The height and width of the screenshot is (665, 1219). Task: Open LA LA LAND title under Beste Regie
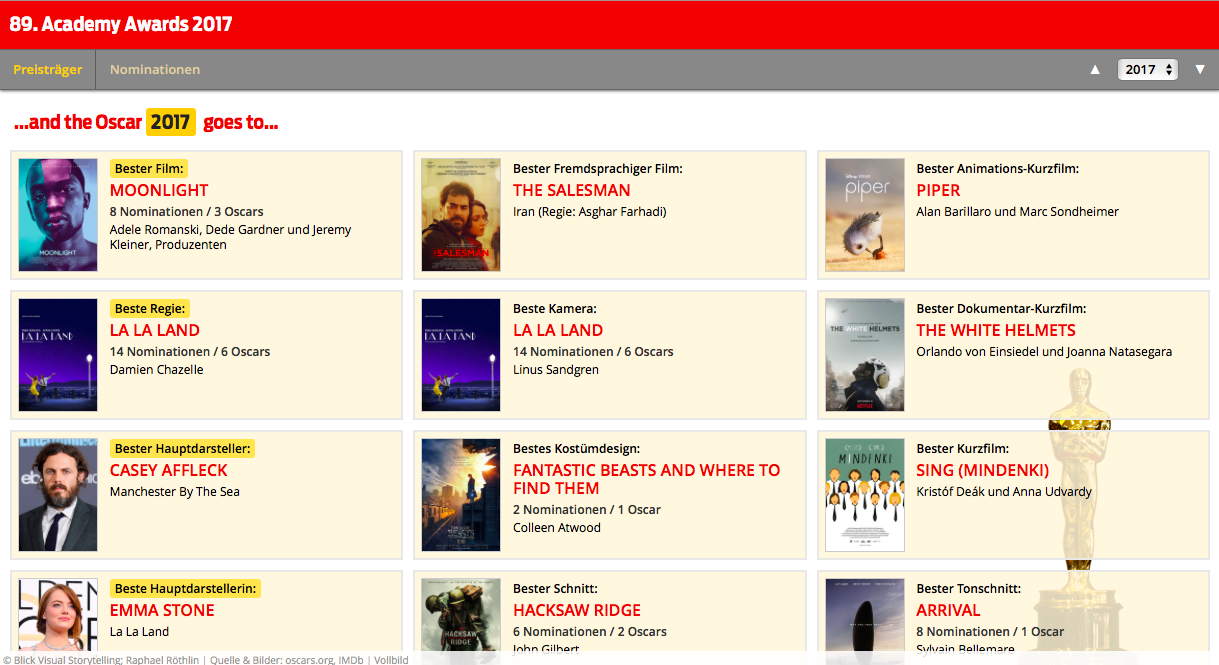[155, 330]
